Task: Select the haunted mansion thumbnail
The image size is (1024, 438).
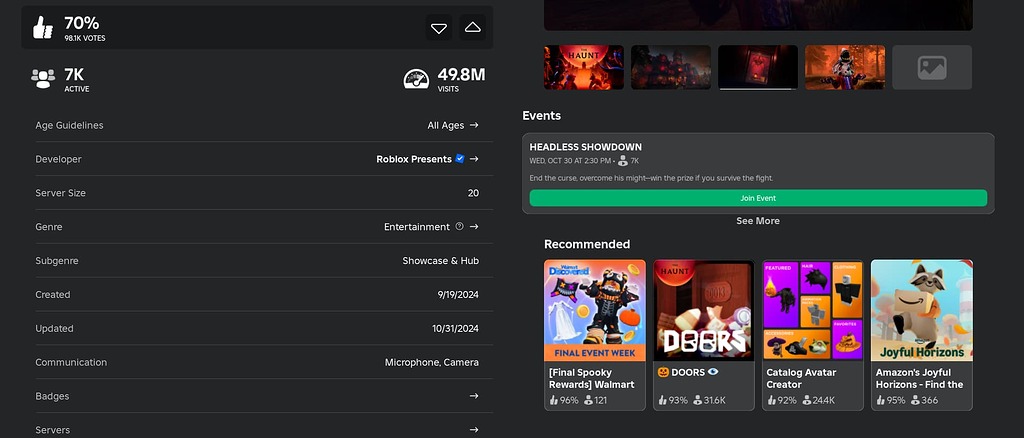Action: pyautogui.click(x=671, y=67)
